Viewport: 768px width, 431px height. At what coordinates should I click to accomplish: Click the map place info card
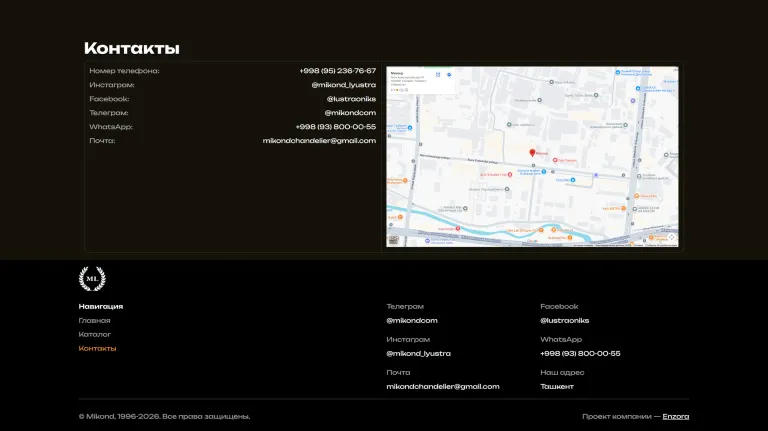pyautogui.click(x=422, y=81)
